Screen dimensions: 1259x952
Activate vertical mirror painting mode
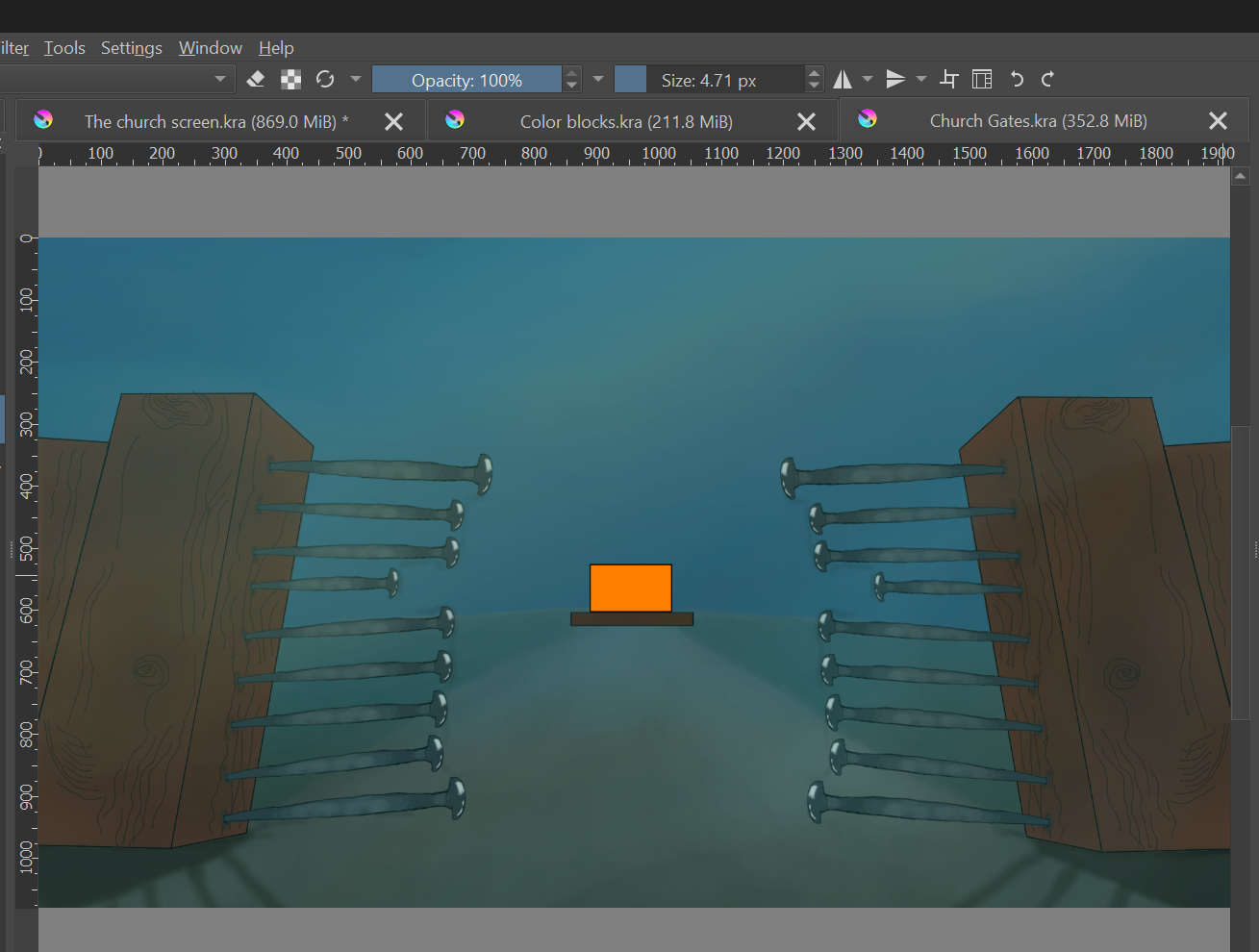[895, 79]
